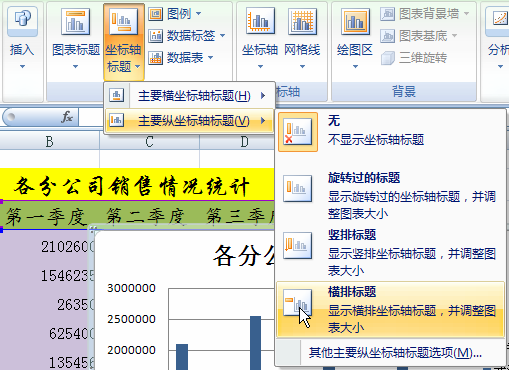
Task: Click the 背景 ribbon group label
Action: click(x=404, y=91)
